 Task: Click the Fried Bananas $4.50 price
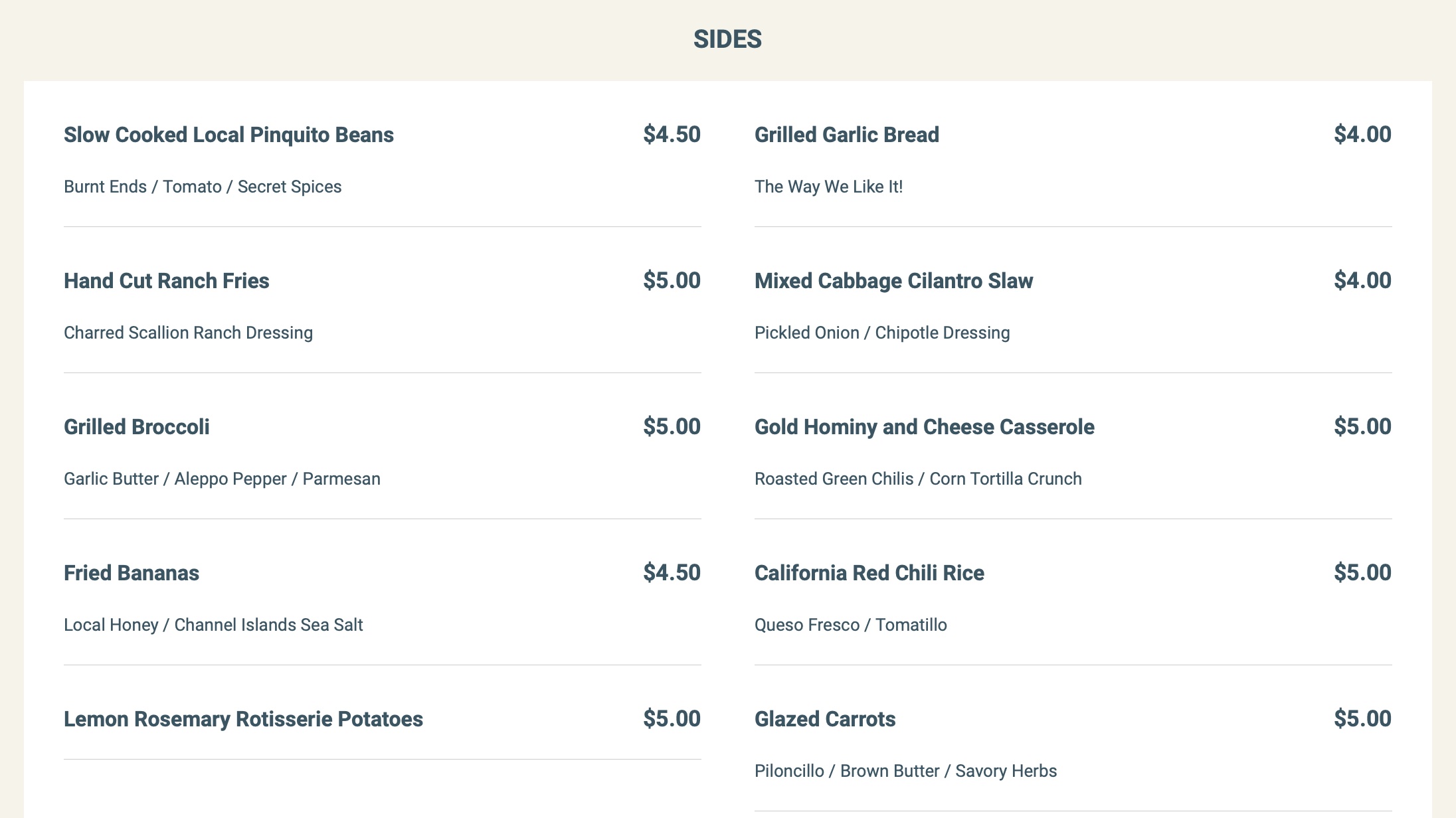pos(672,573)
